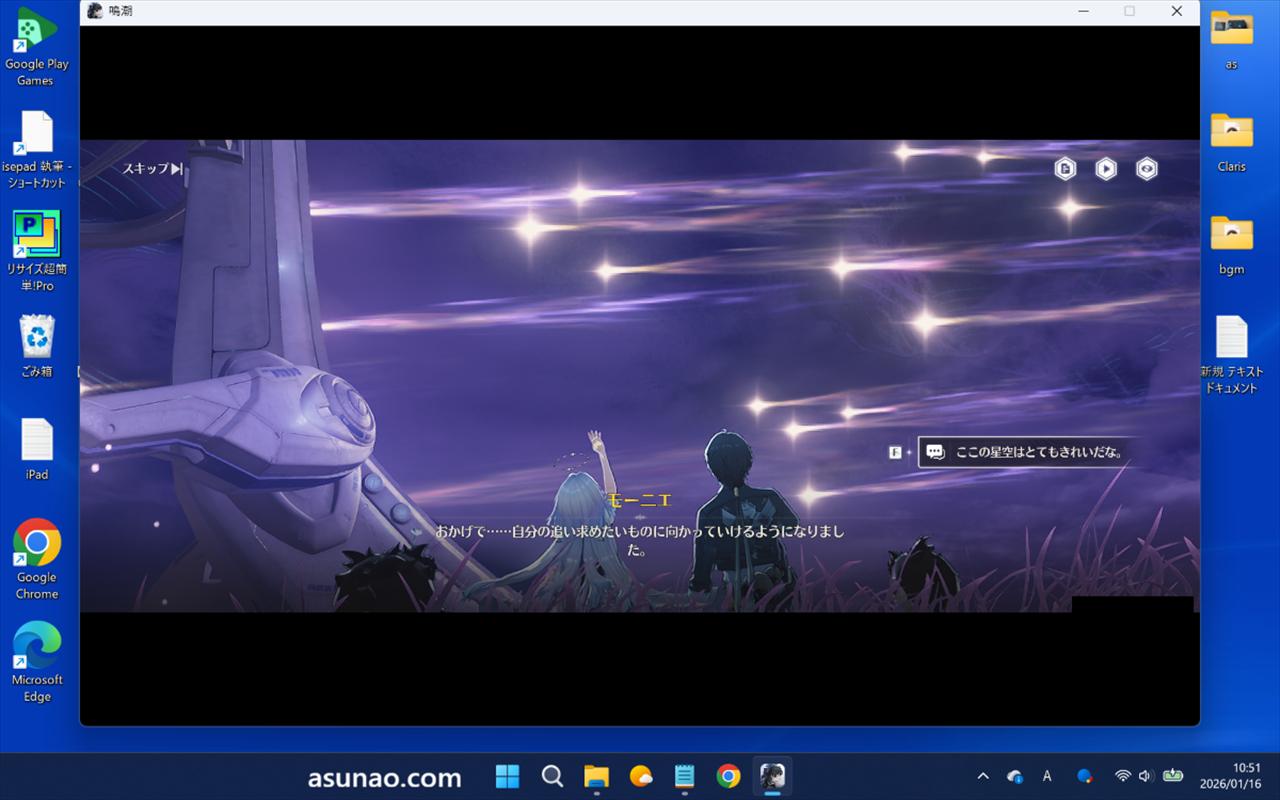The height and width of the screenshot is (800, 1280).
Task: Open File Explorer from the taskbar
Action: [596, 777]
